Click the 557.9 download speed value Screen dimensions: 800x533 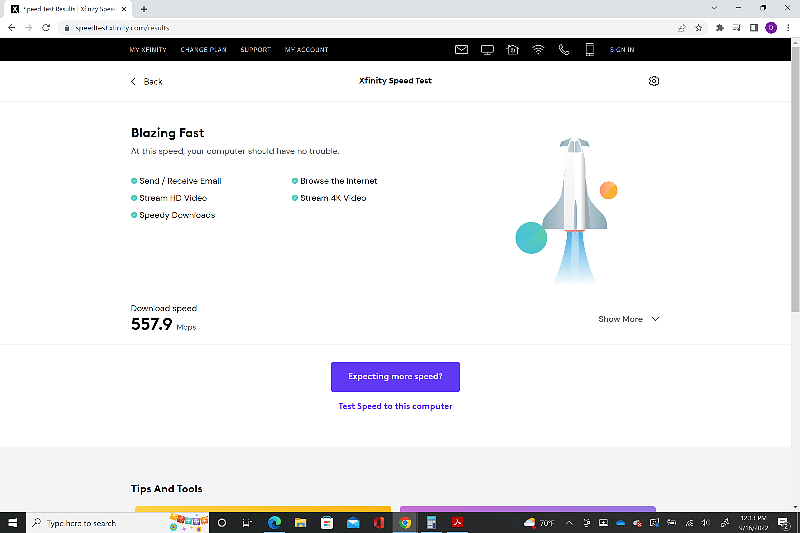pos(152,324)
